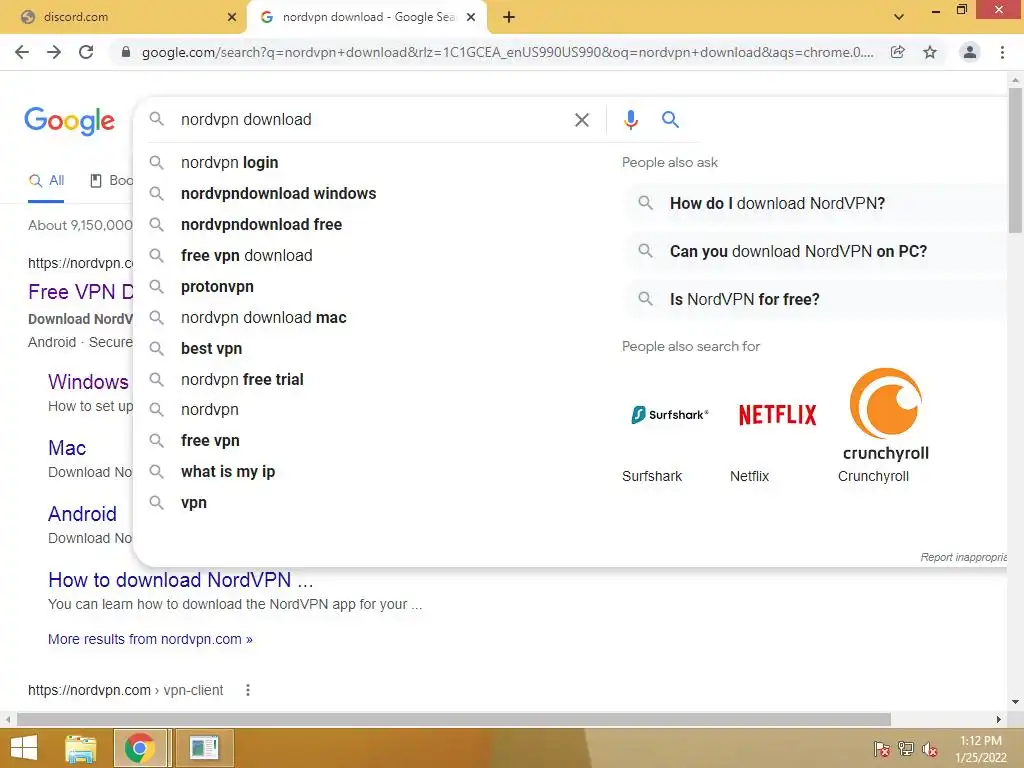Open How to download NordVPN result
1024x768 pixels.
pyautogui.click(x=181, y=580)
